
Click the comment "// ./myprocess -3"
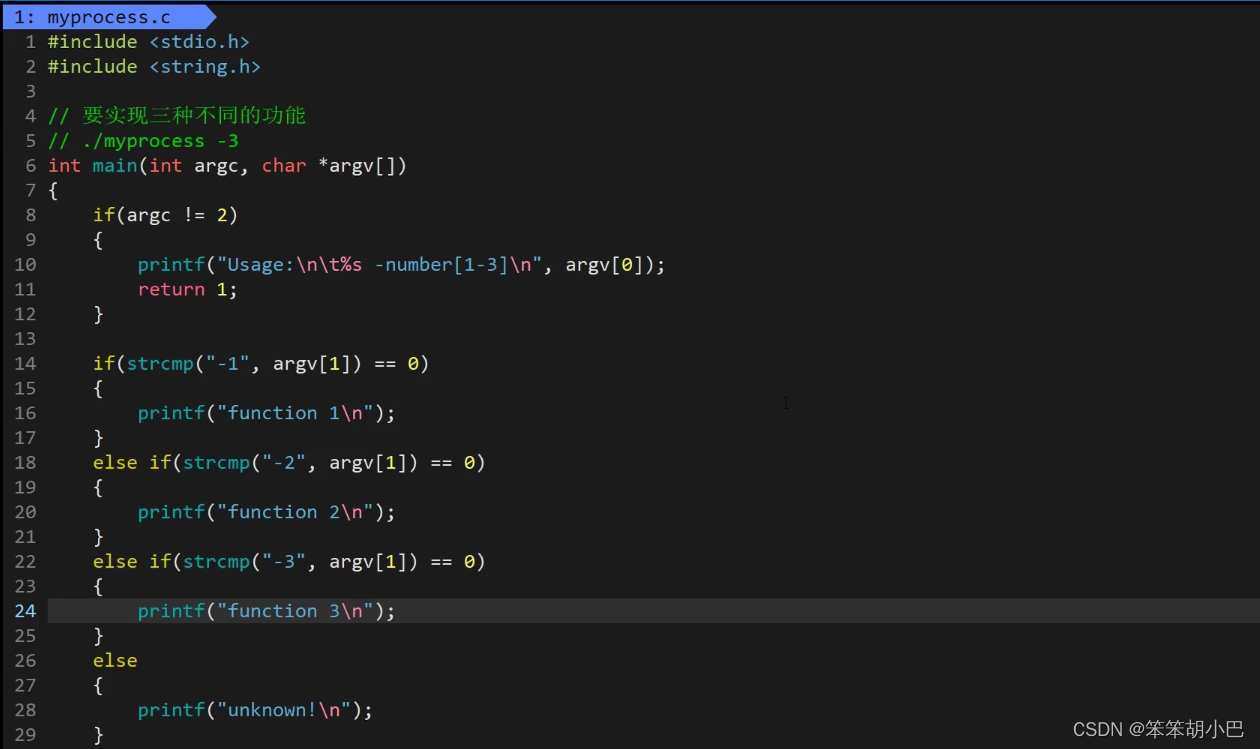[143, 141]
